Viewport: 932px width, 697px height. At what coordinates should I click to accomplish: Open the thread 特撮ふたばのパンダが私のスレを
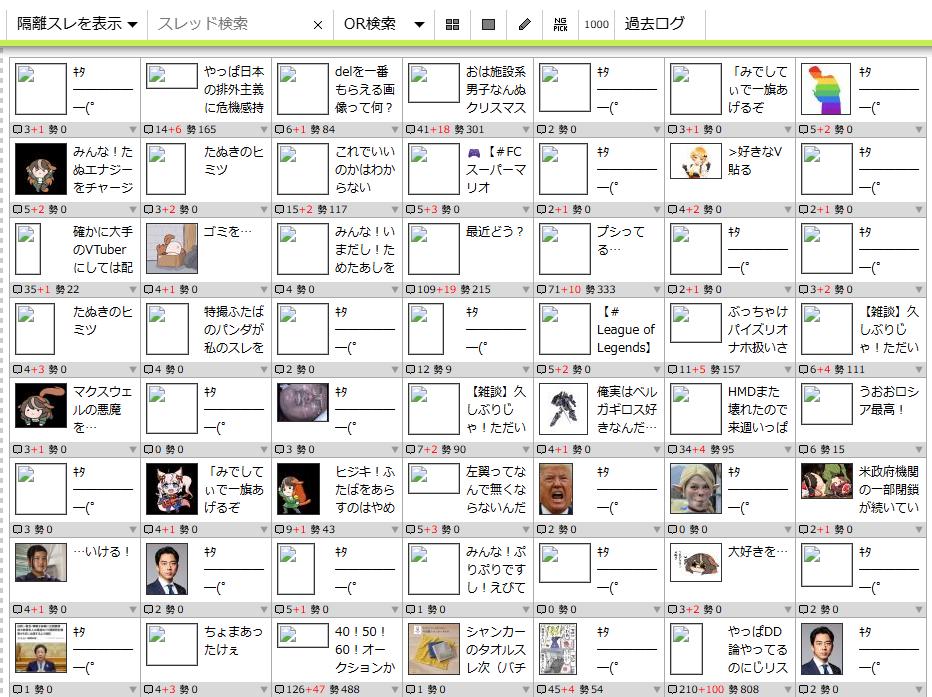(x=234, y=330)
